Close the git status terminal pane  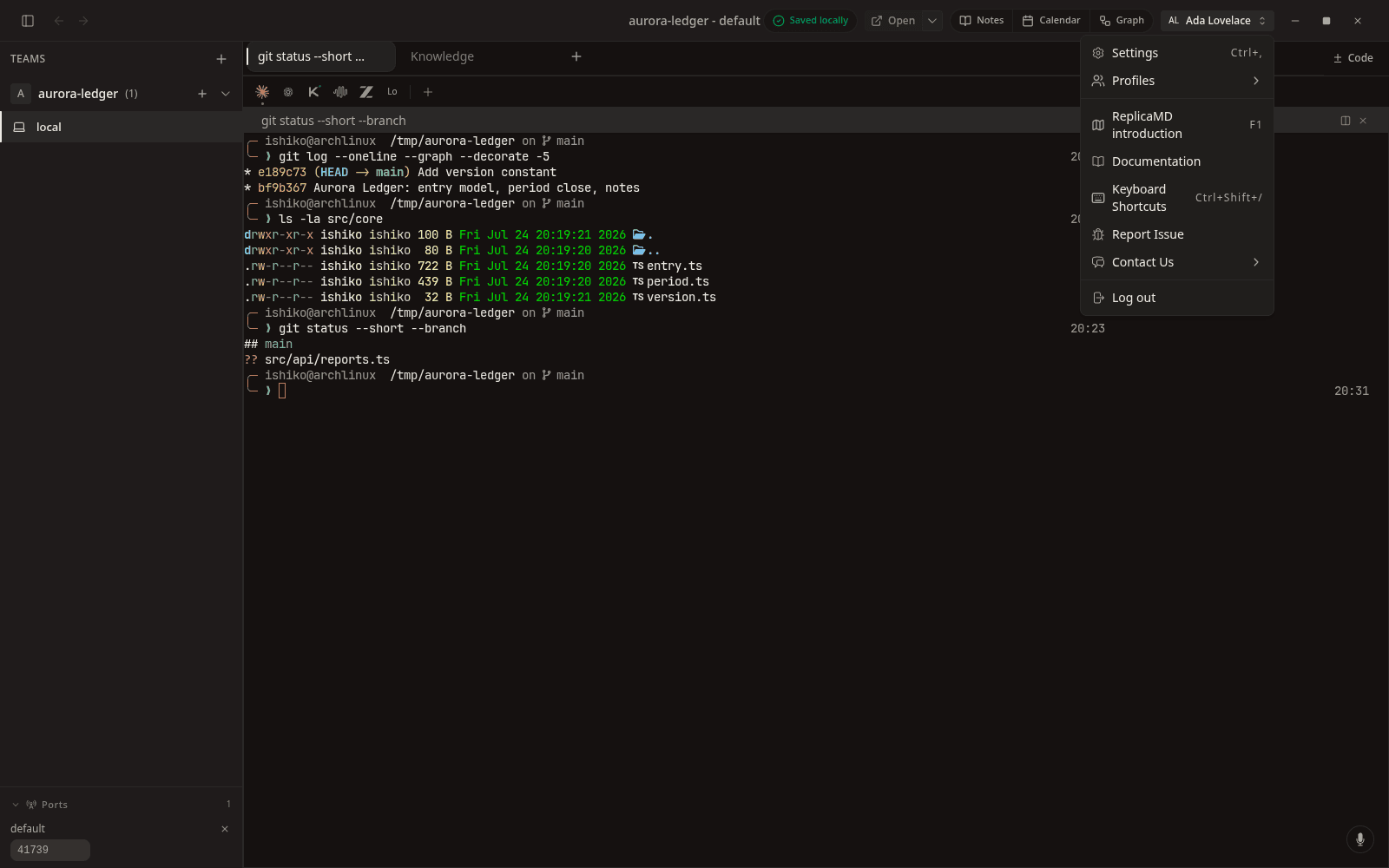pyautogui.click(x=1363, y=121)
